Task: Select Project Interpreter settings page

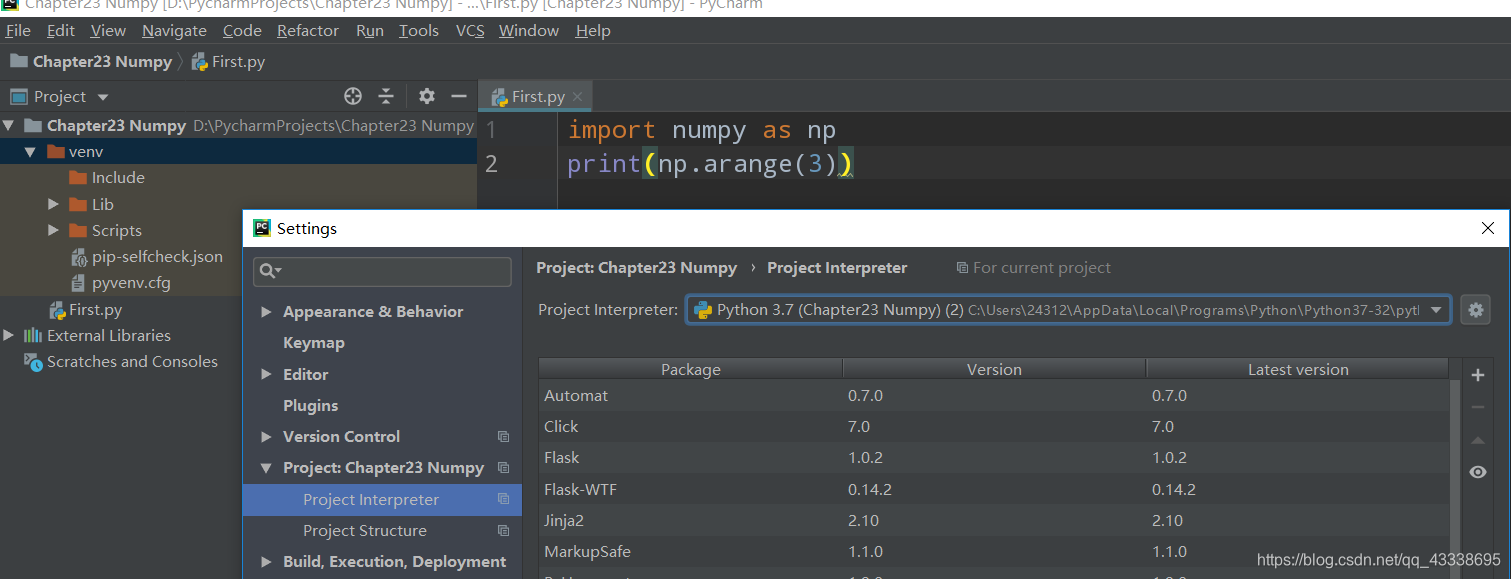Action: pyautogui.click(x=382, y=499)
